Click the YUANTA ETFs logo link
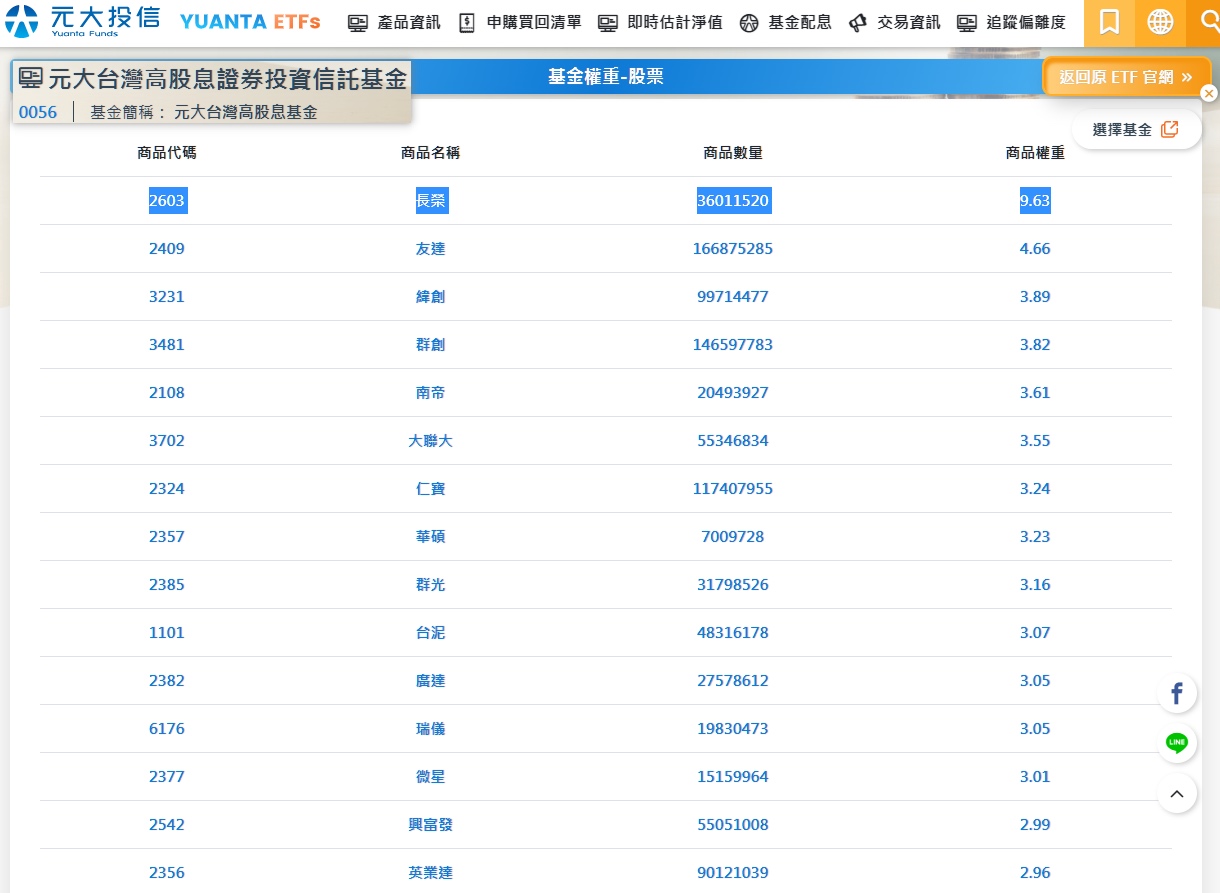The image size is (1220, 893). tap(250, 22)
